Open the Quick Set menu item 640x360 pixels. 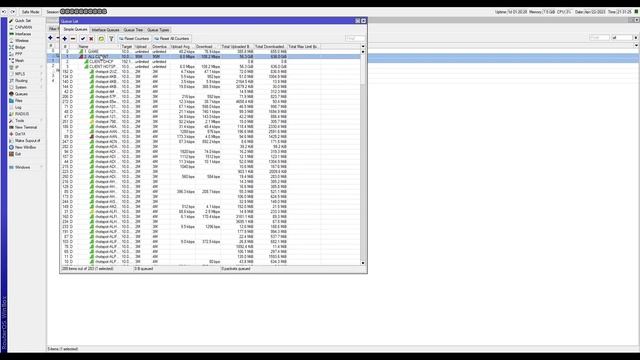(x=22, y=20)
